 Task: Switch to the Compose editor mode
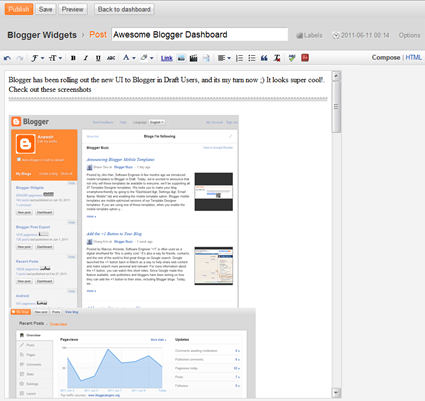(386, 57)
